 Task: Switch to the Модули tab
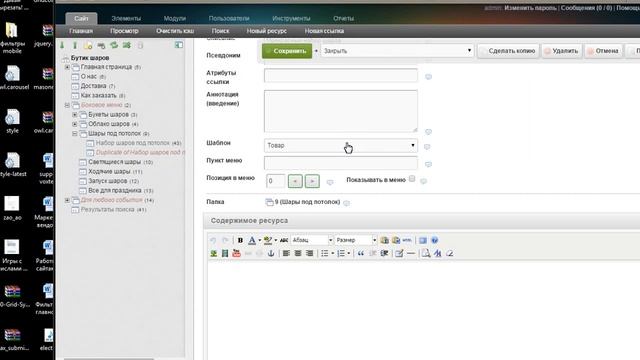[175, 18]
